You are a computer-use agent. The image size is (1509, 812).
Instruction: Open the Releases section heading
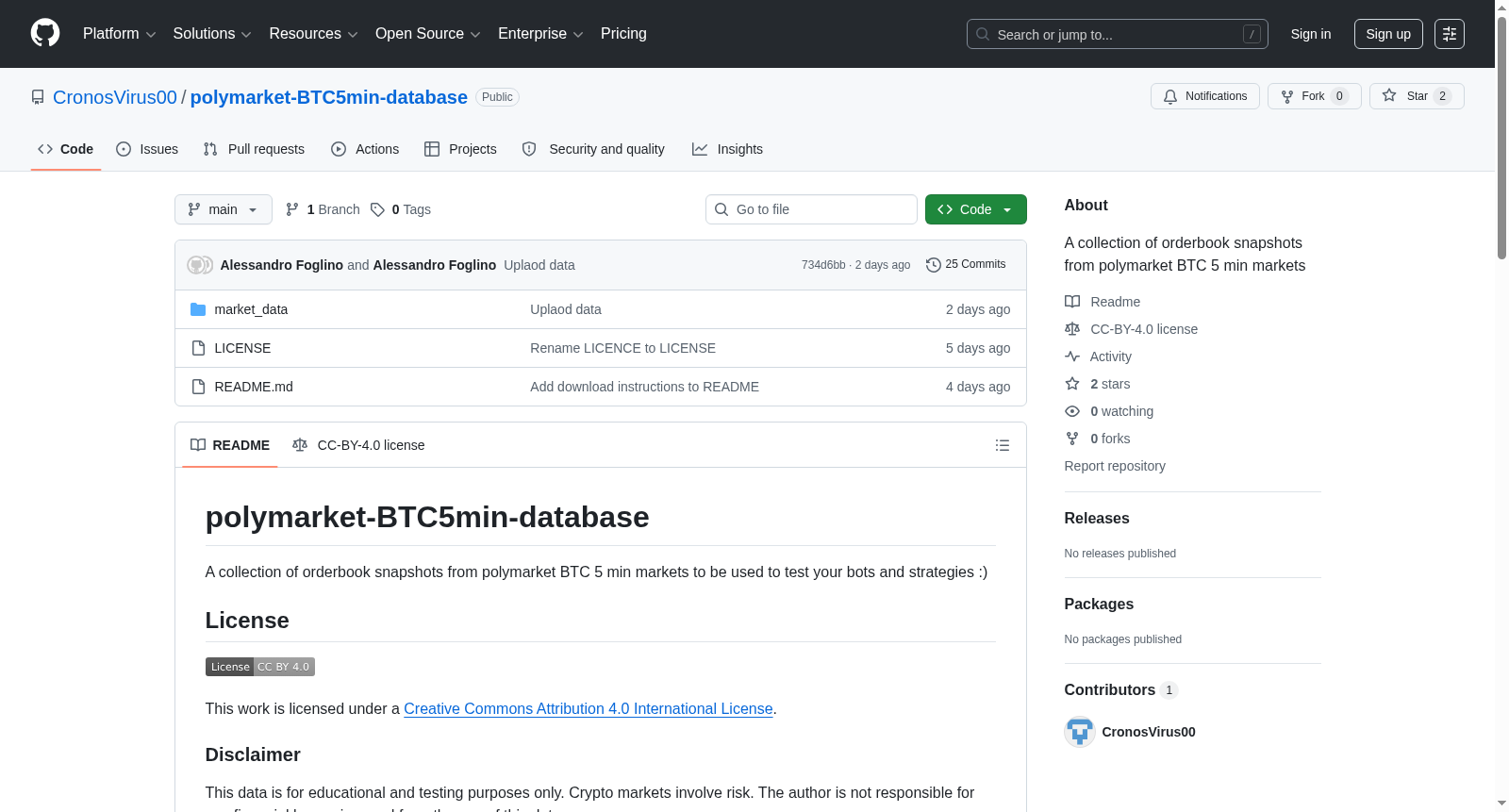coord(1097,519)
